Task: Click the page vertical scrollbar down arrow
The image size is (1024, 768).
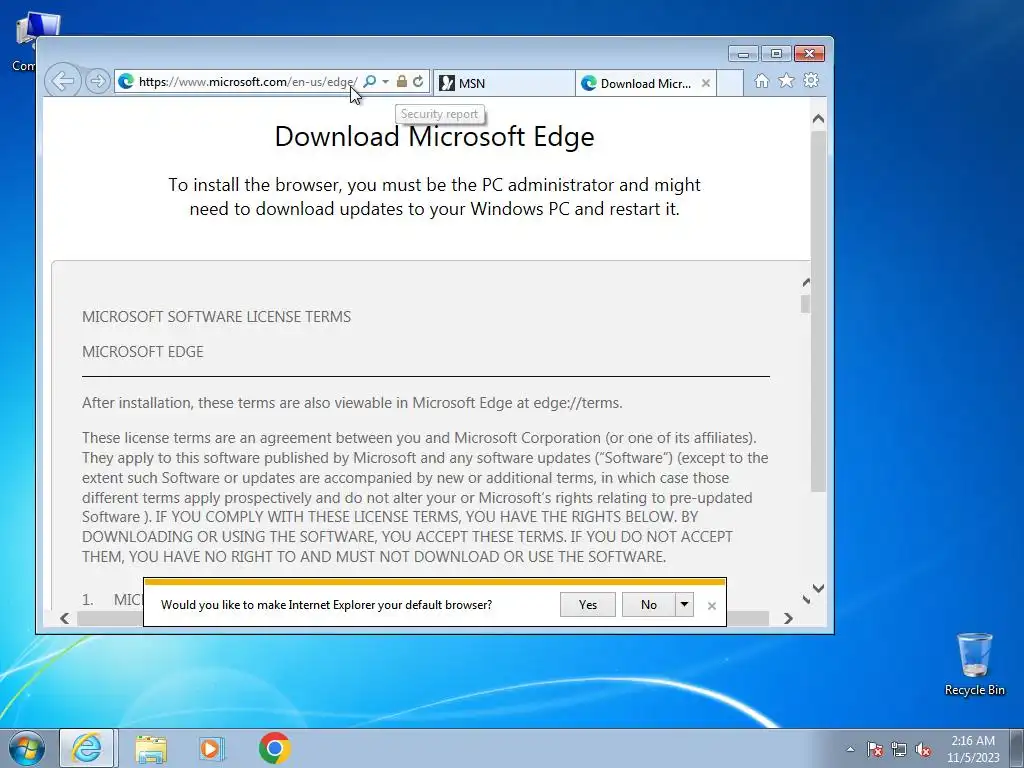Action: point(818,588)
